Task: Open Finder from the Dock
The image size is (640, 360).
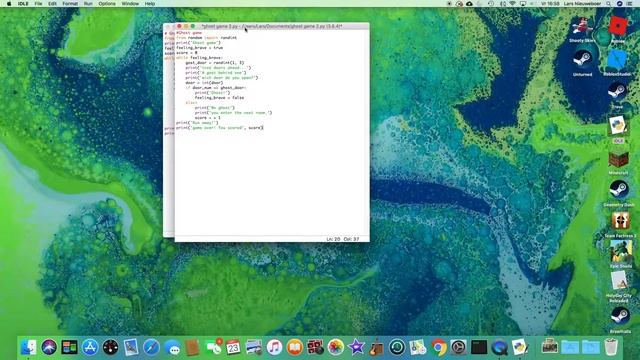Action: [29, 347]
